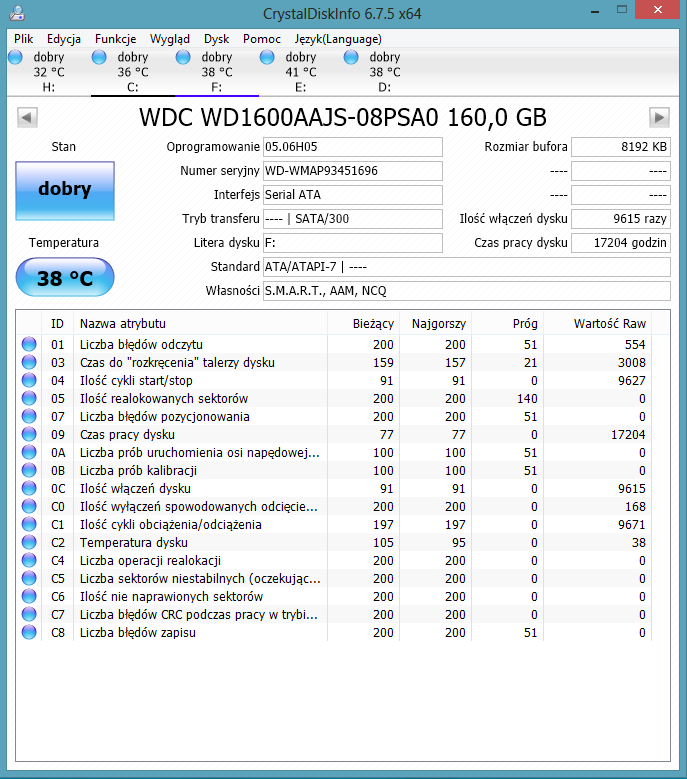The height and width of the screenshot is (779, 687).
Task: Click the Oprogramowanie field showing 05.06H05
Action: click(353, 147)
